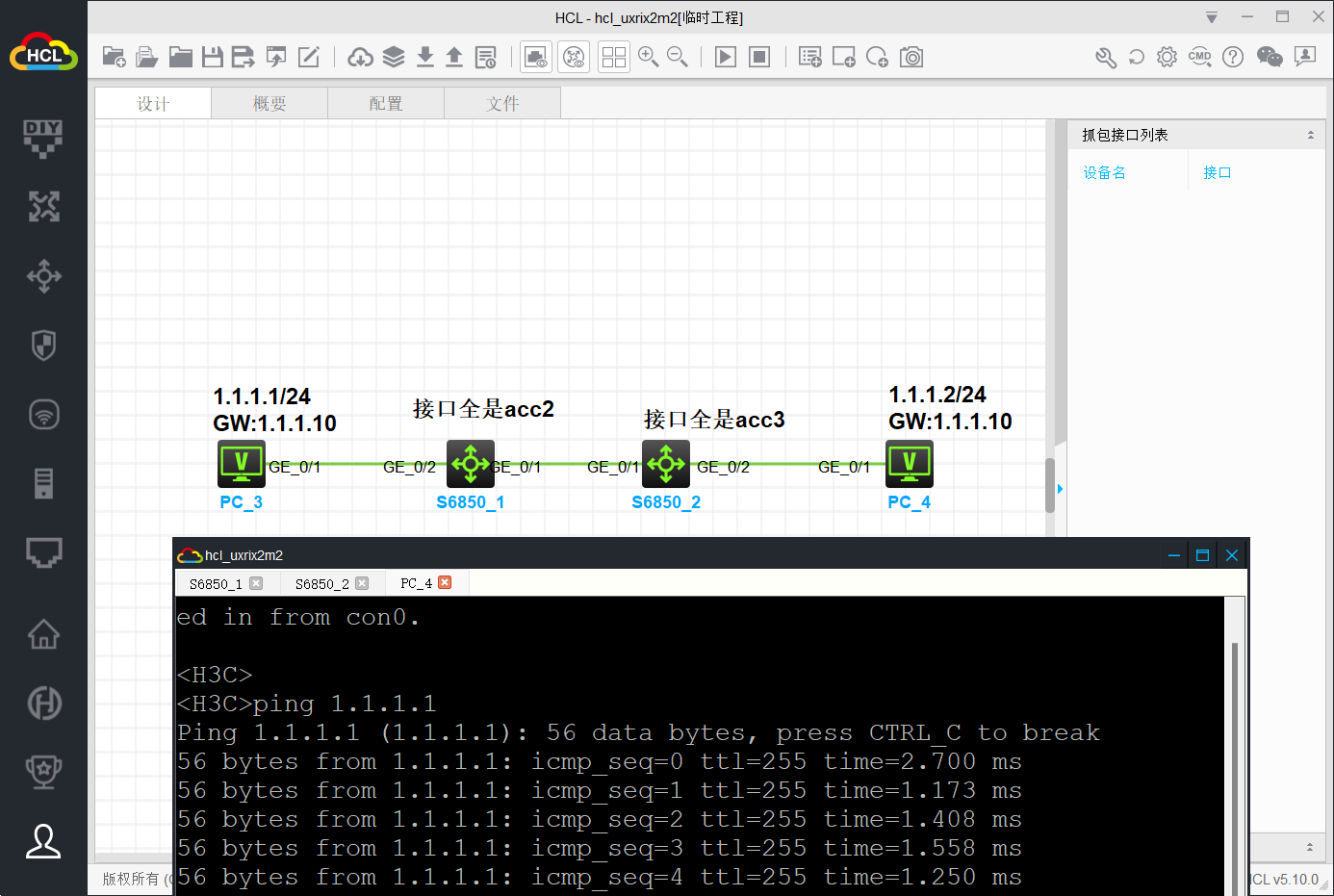
Task: Click the camera screenshot icon in toolbar
Action: (x=911, y=58)
